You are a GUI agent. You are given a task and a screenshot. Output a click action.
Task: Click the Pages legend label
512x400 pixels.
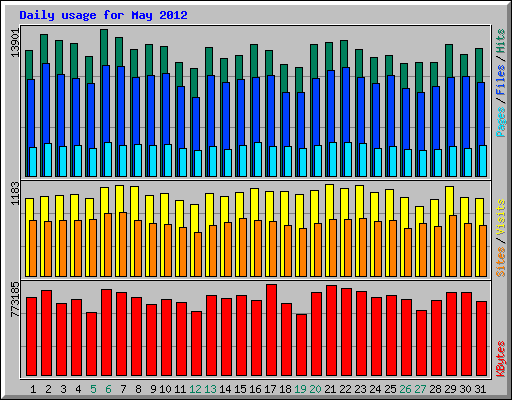pos(501,122)
